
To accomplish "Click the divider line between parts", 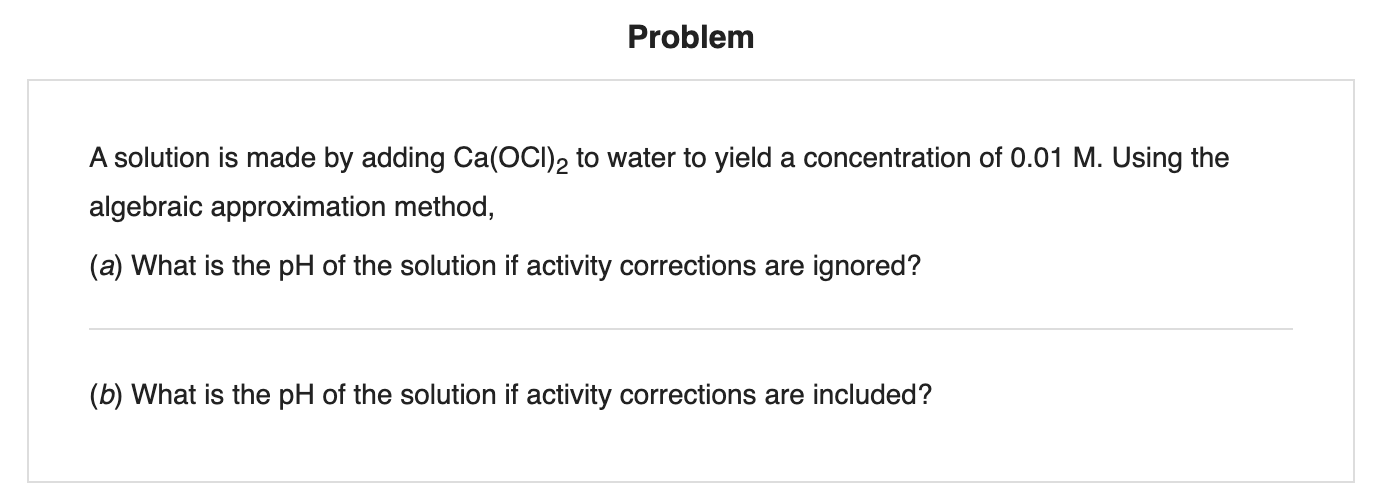I will coord(690,328).
